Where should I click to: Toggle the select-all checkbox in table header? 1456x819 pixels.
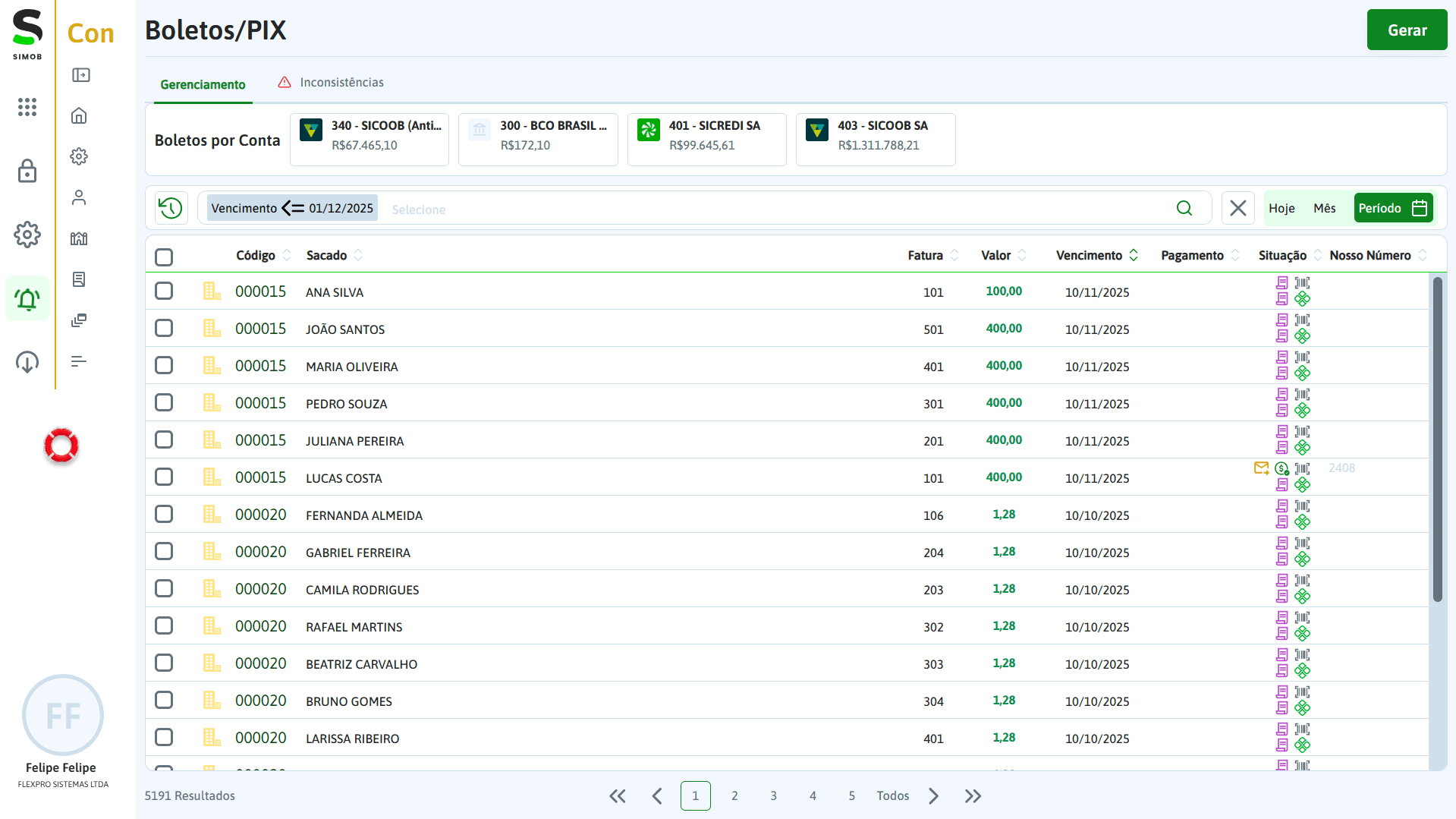(164, 257)
